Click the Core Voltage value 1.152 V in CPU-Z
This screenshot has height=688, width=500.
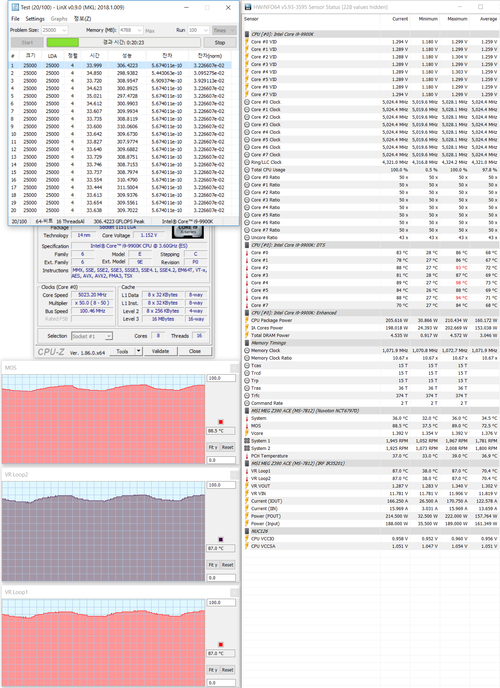[x=149, y=235]
